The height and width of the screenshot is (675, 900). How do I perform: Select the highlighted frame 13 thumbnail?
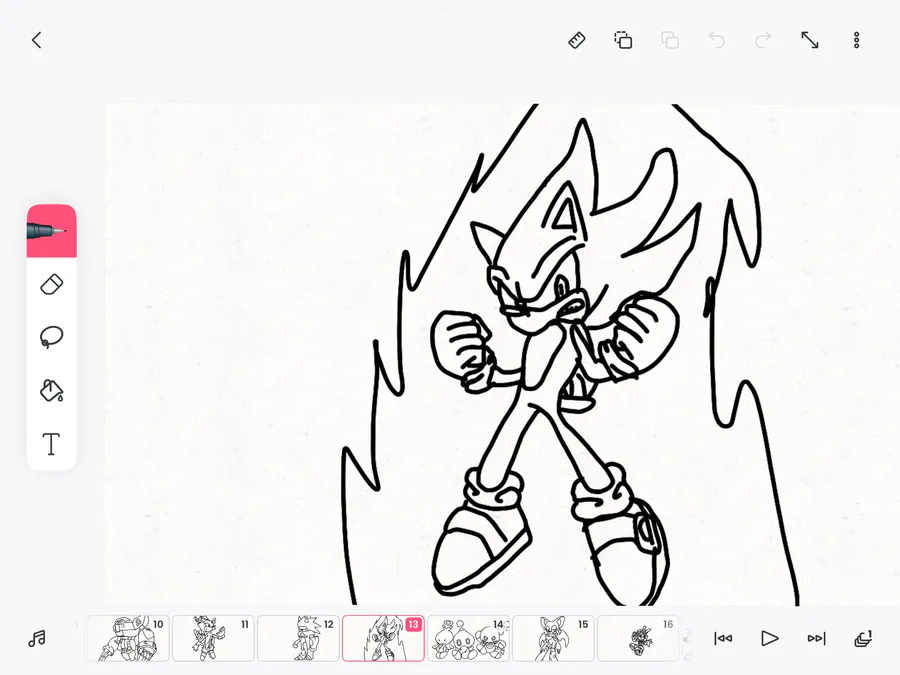383,638
